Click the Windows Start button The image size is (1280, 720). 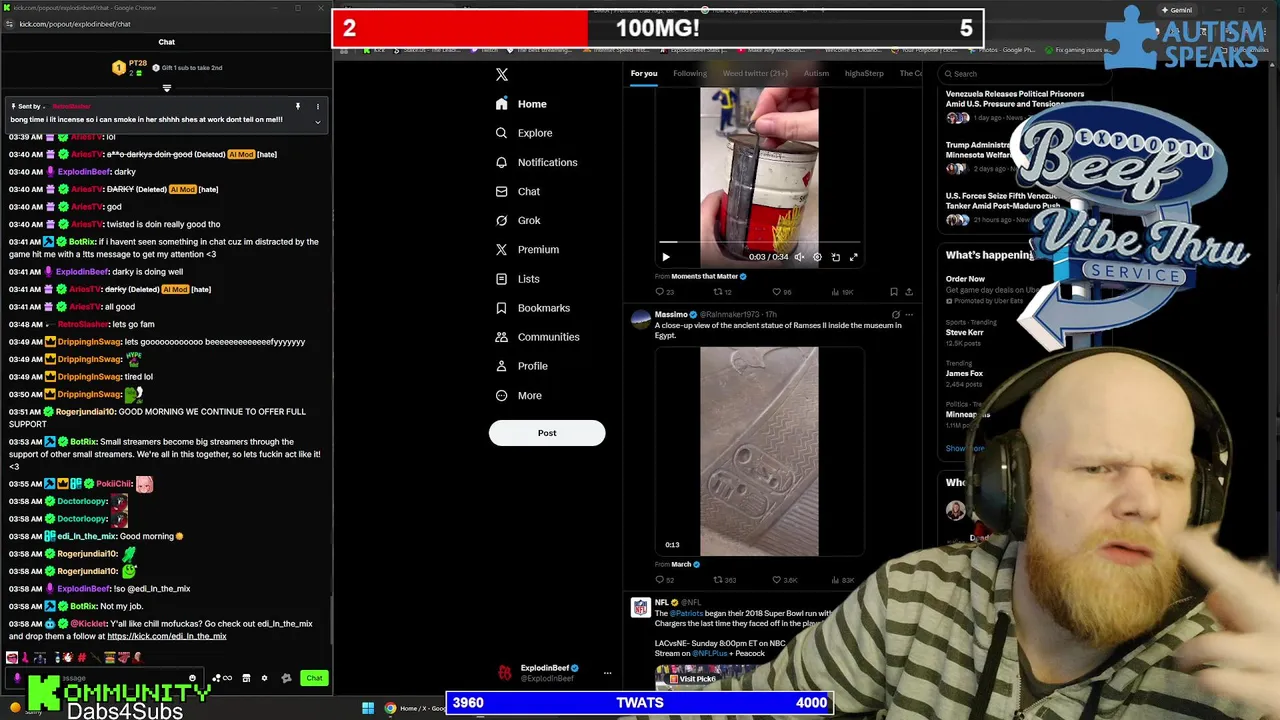(x=368, y=708)
